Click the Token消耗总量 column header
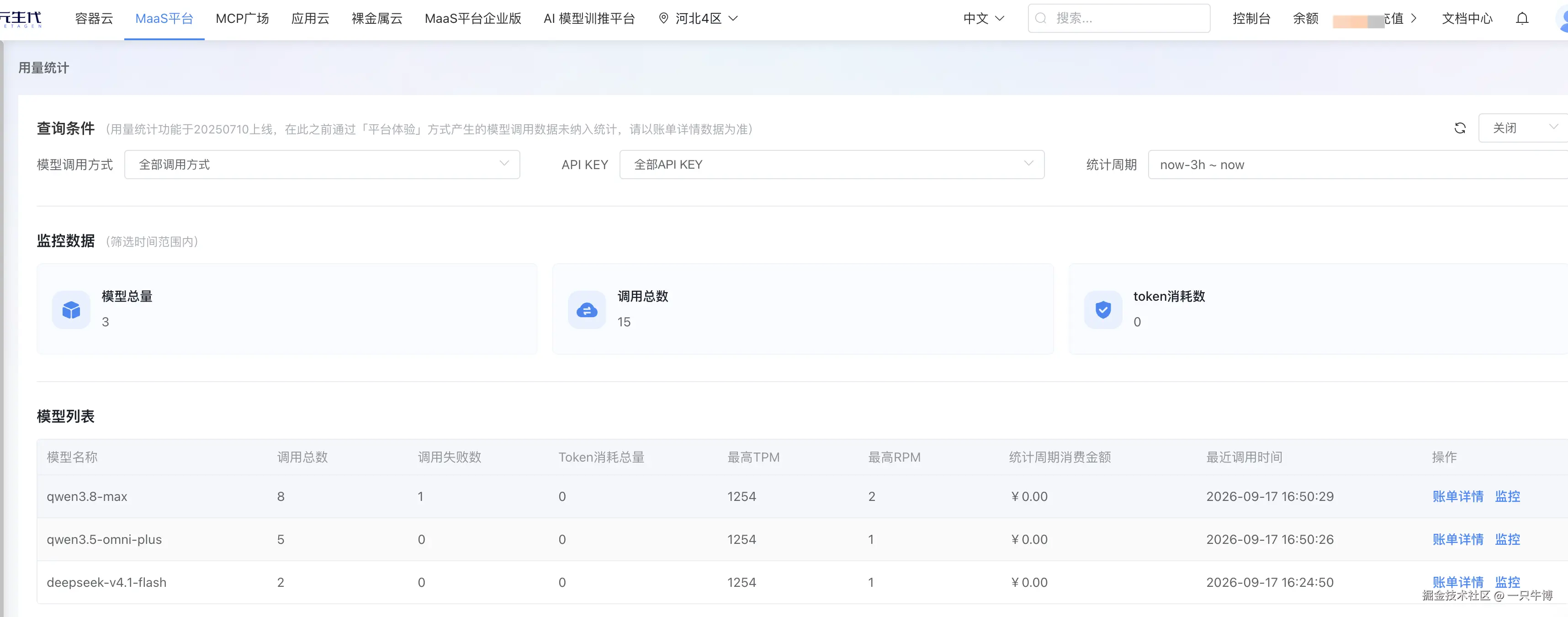The width and height of the screenshot is (1568, 617). point(601,457)
